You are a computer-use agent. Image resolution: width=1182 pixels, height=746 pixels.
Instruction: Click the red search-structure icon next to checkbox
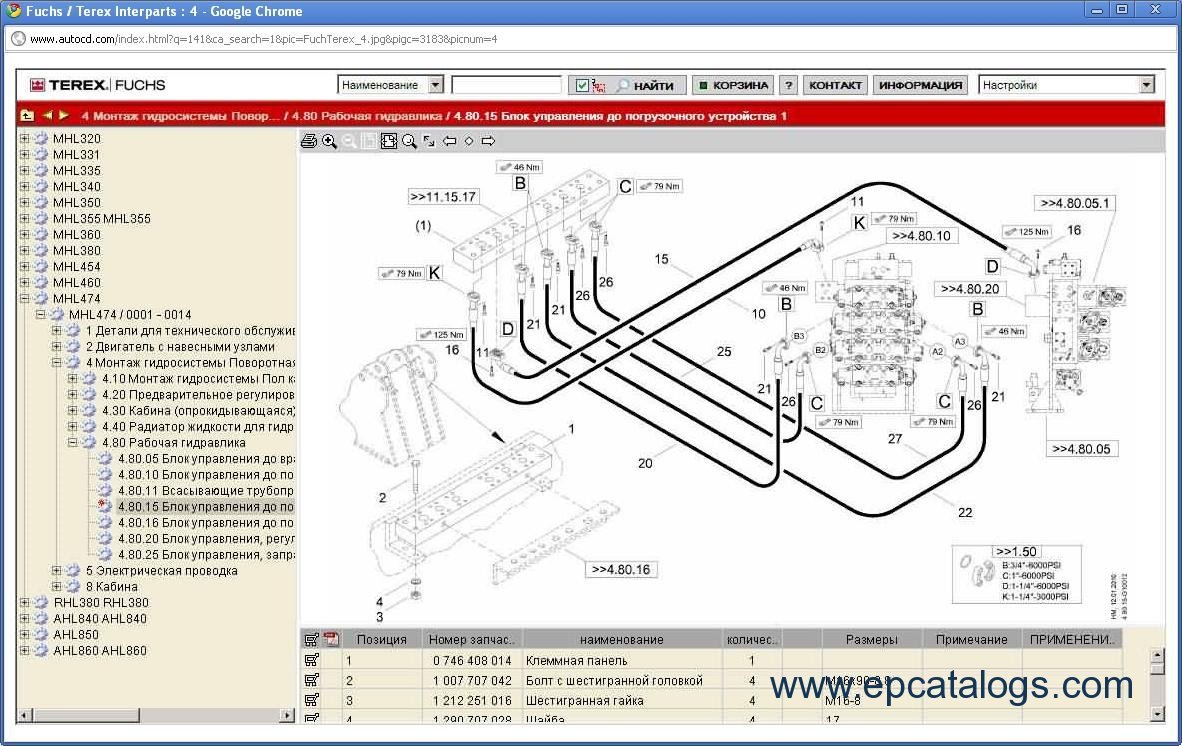click(599, 85)
